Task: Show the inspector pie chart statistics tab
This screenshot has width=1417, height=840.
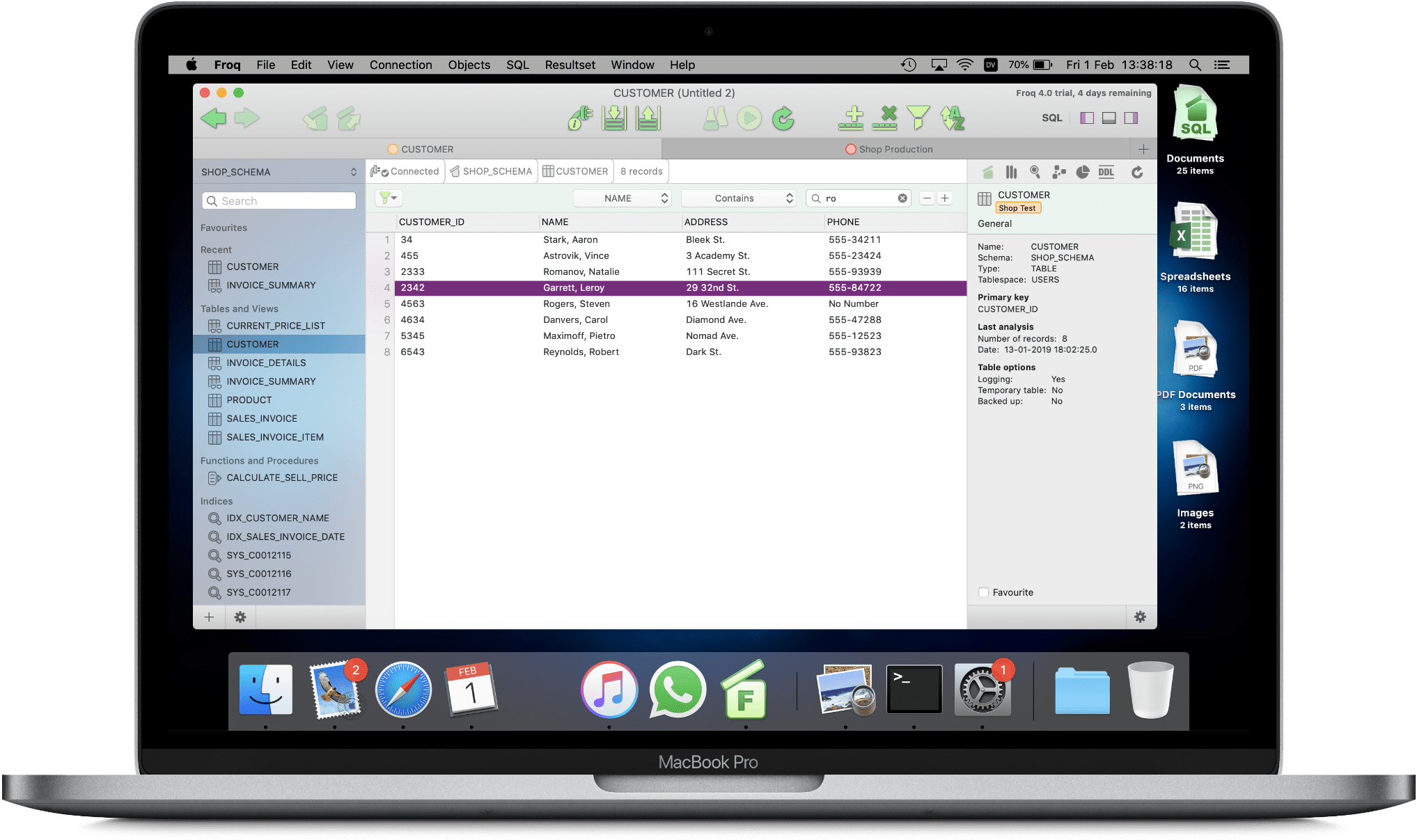Action: pos(1082,172)
